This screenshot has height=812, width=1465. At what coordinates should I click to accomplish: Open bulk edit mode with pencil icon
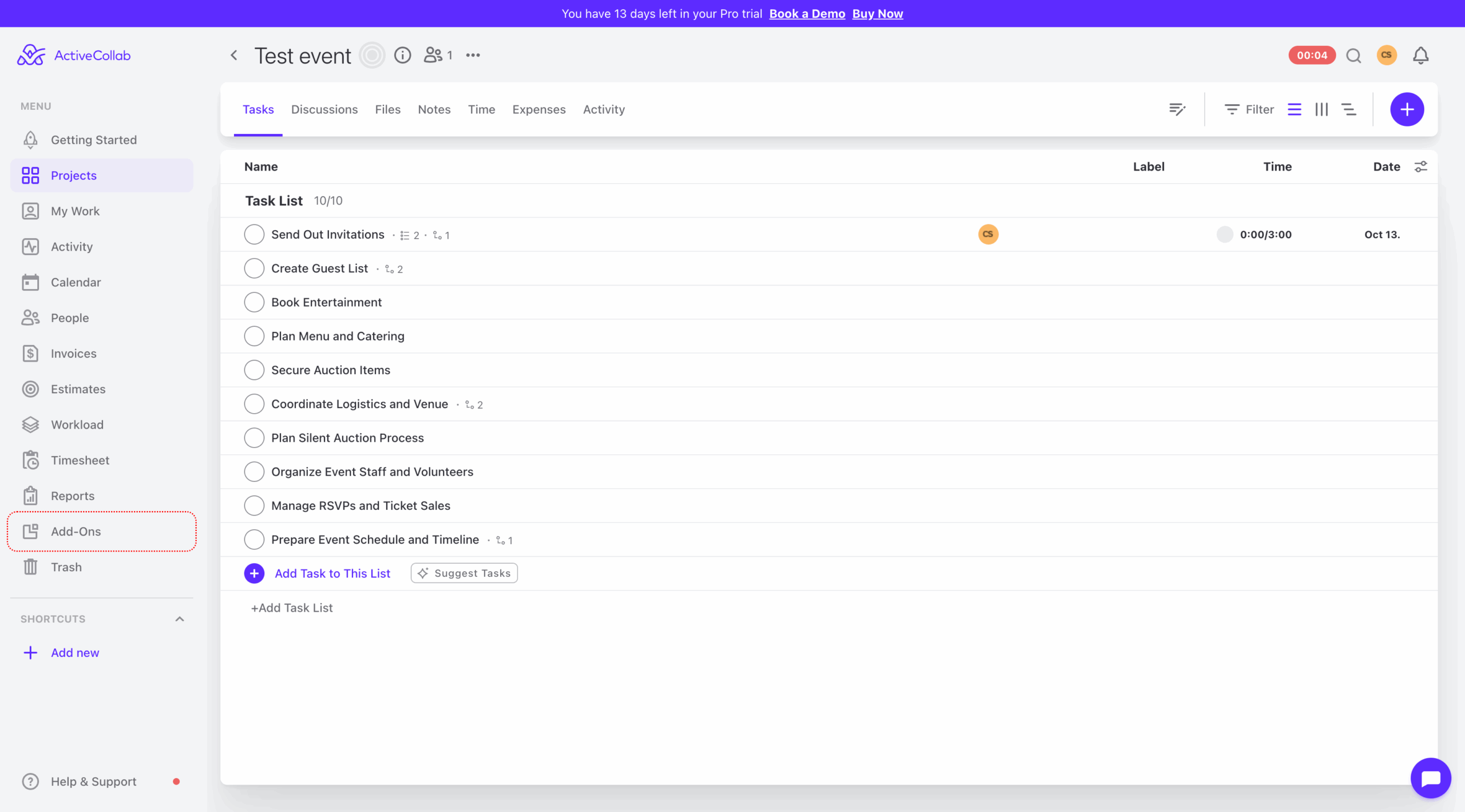[x=1177, y=109]
